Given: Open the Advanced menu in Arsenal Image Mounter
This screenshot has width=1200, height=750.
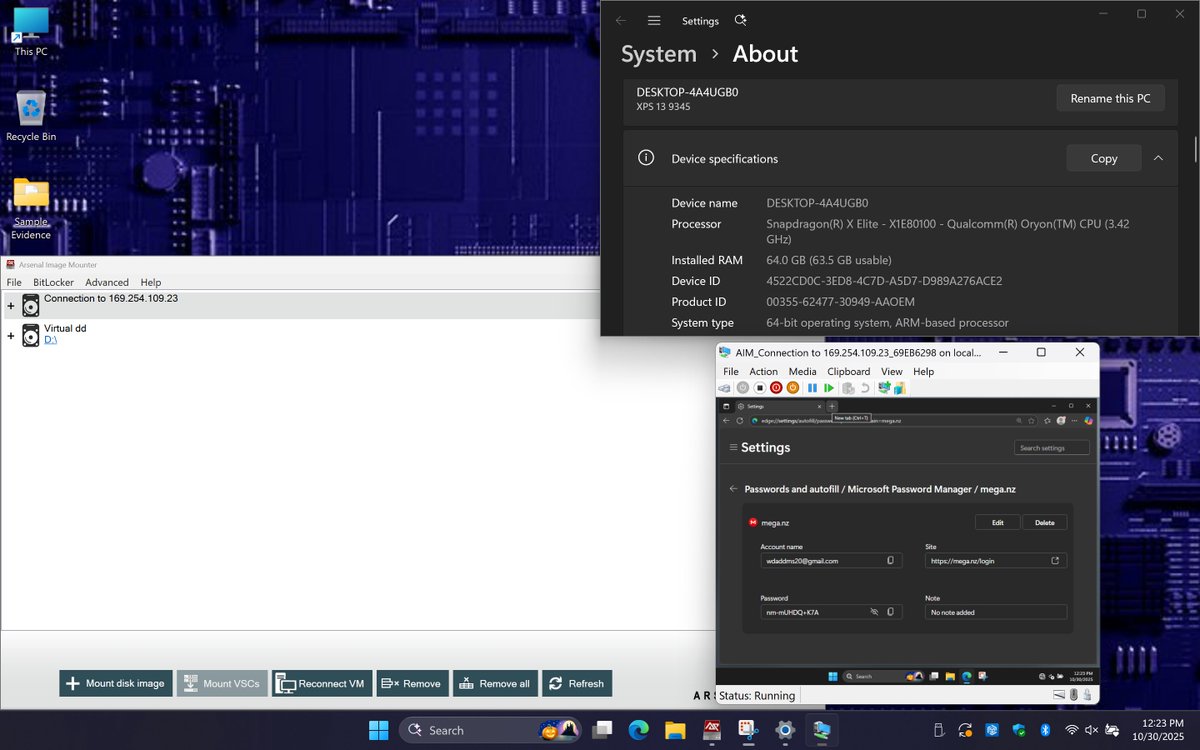Looking at the screenshot, I should point(107,282).
